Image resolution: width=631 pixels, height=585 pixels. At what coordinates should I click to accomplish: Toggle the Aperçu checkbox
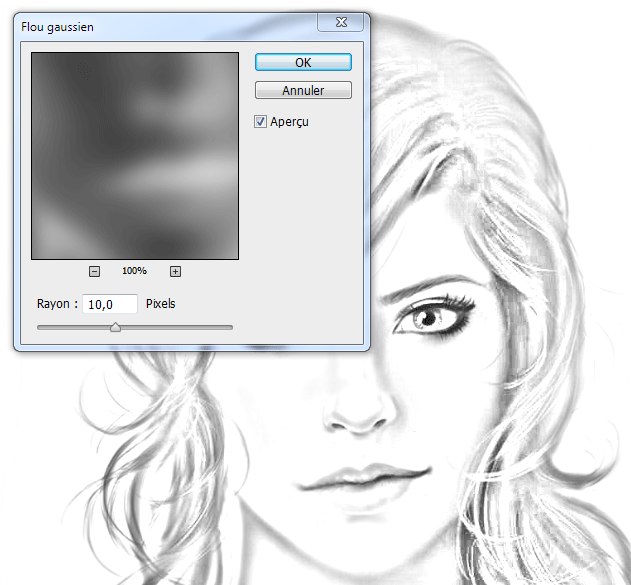261,121
